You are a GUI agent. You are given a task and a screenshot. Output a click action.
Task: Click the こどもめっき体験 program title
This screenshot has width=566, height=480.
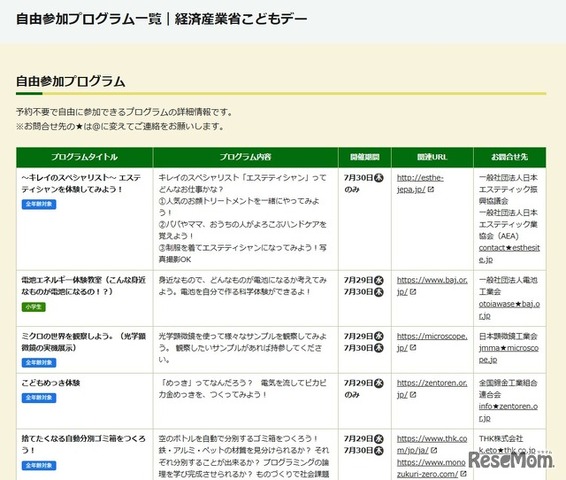point(51,383)
